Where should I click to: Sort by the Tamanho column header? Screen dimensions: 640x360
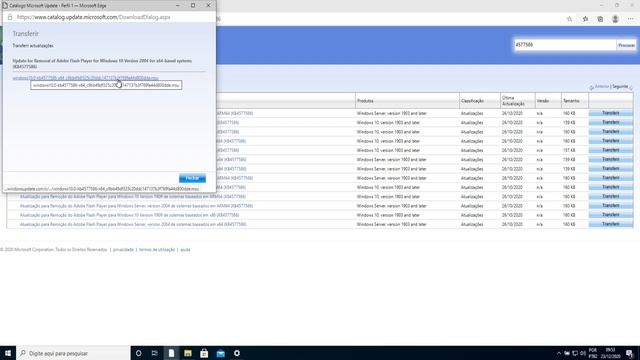571,101
